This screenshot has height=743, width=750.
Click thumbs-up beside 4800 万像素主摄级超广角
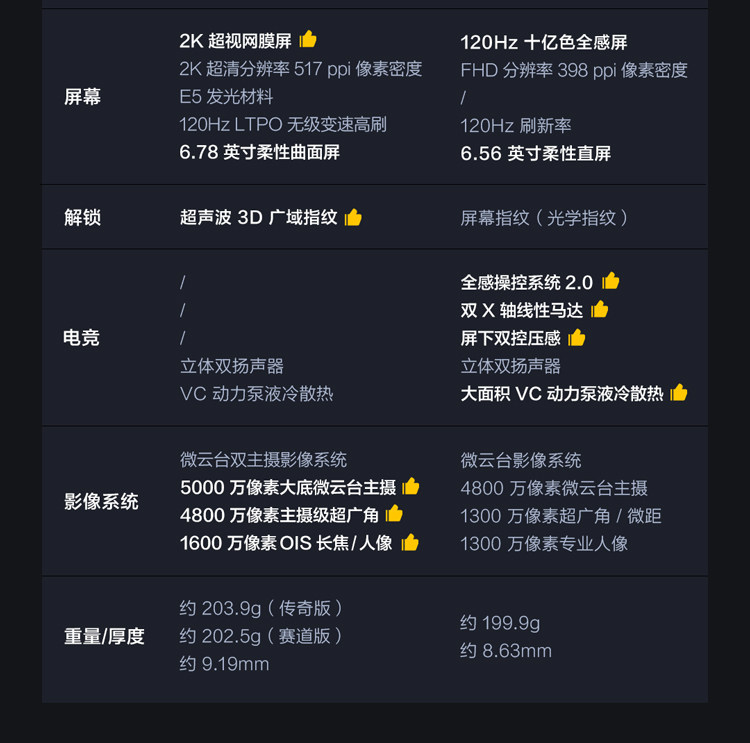(394, 514)
